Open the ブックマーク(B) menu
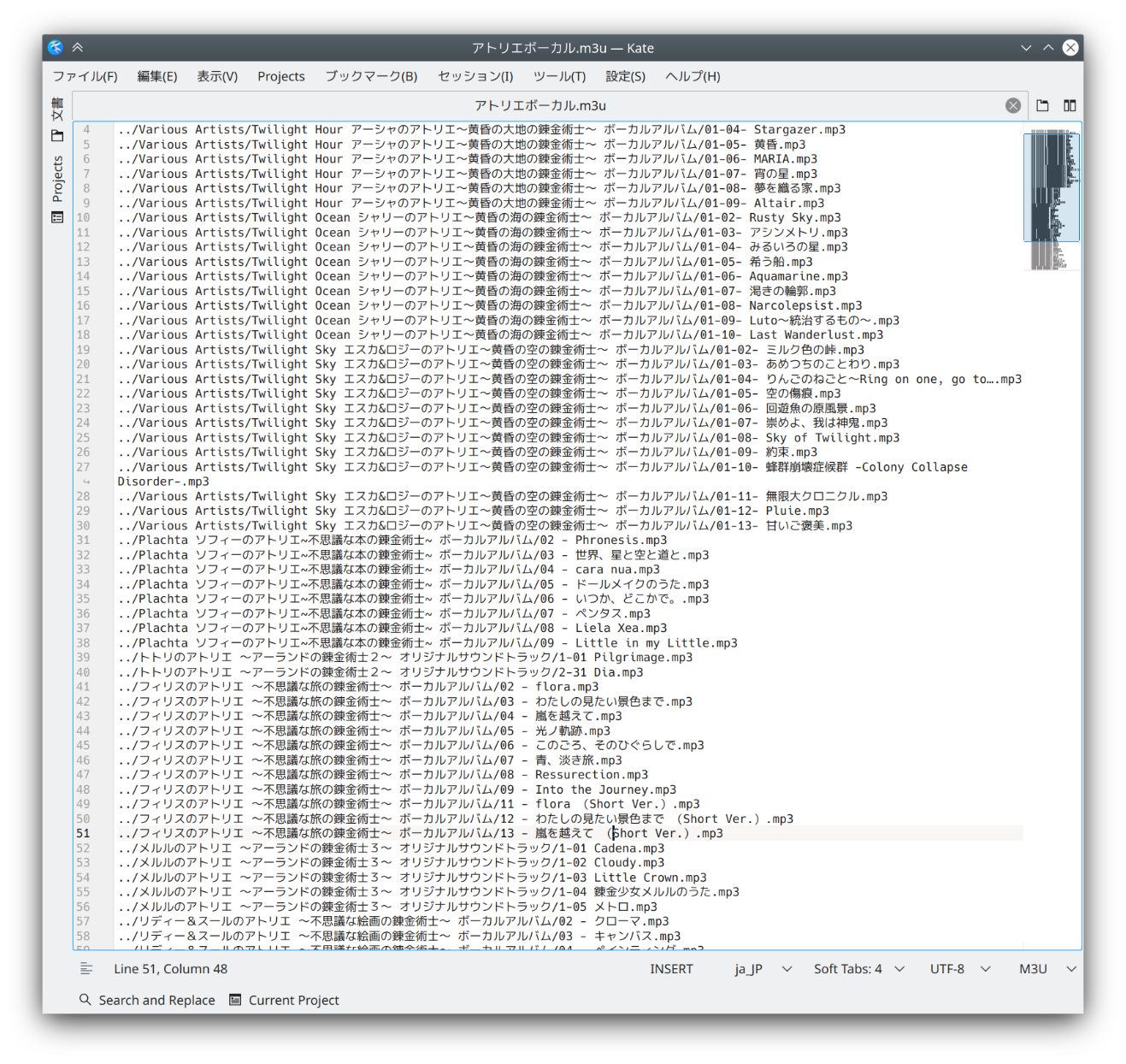This screenshot has height=1064, width=1126. tap(371, 76)
